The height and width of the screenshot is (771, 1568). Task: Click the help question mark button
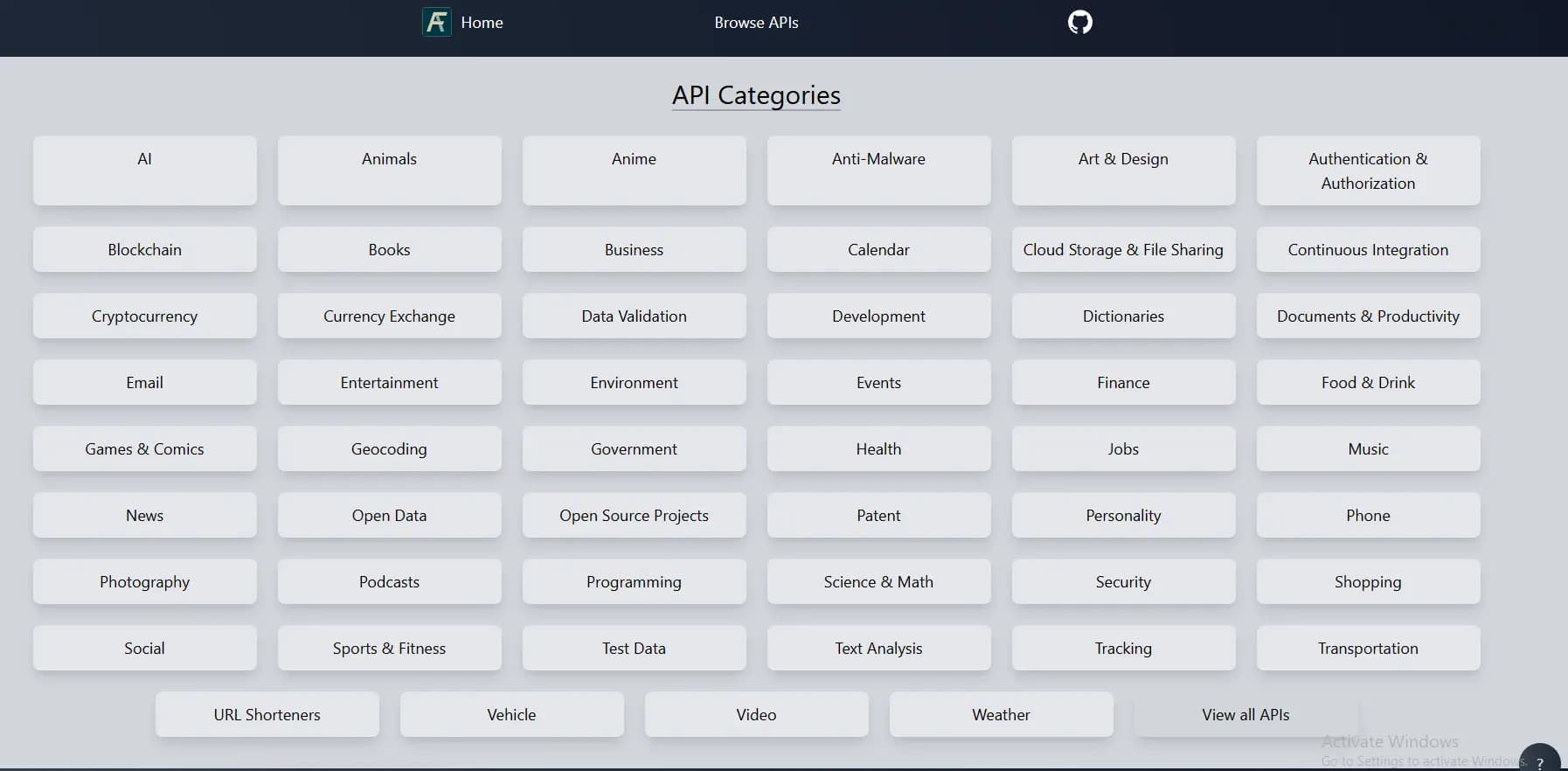[x=1540, y=761]
